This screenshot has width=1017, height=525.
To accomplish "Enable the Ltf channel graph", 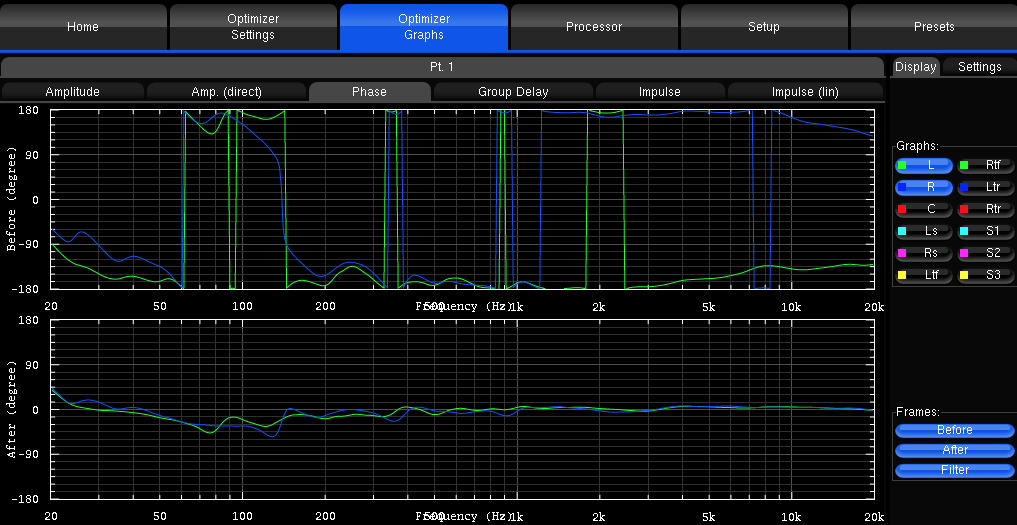I will (x=923, y=275).
